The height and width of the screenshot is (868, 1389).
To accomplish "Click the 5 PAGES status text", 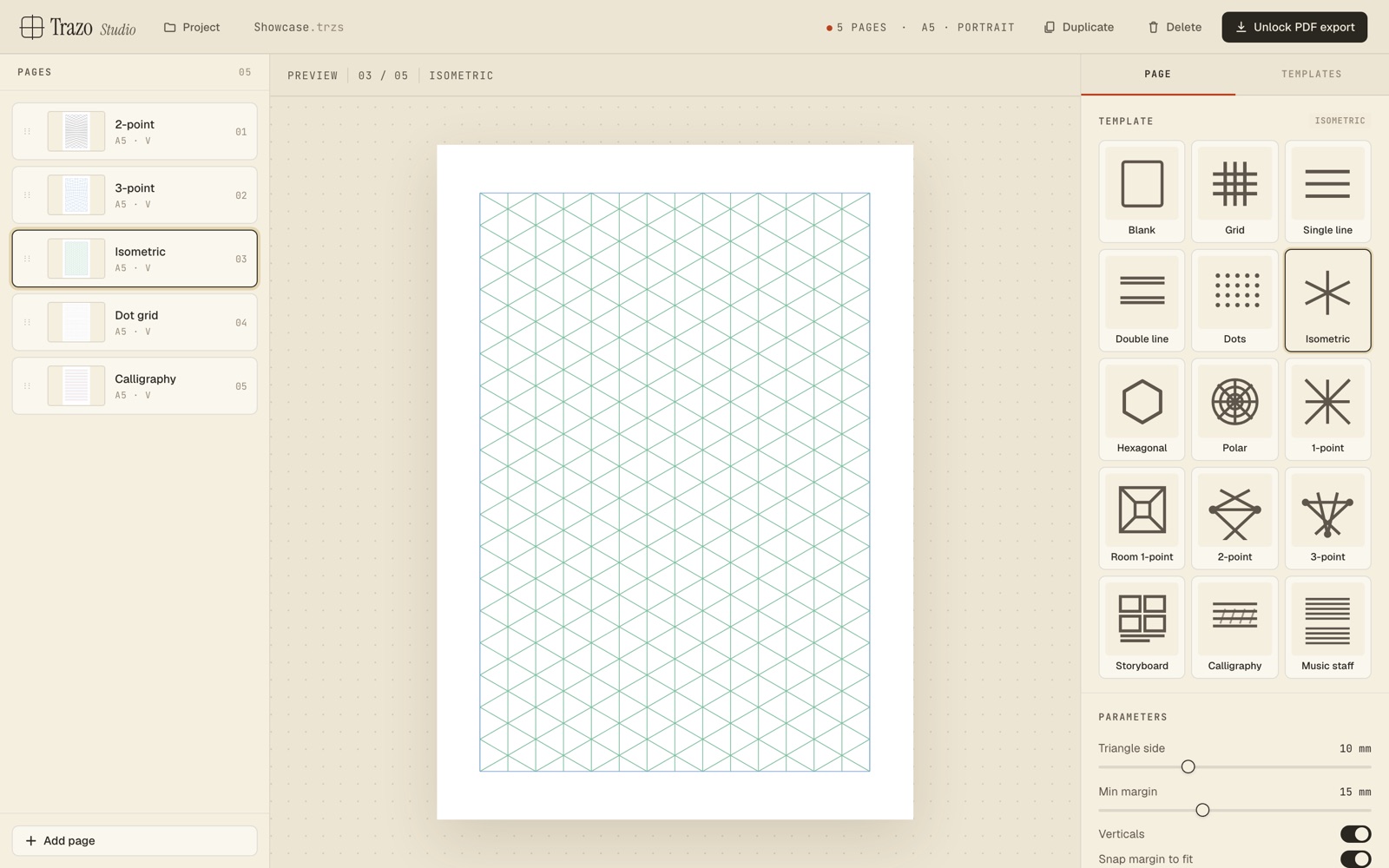I will click(861, 28).
